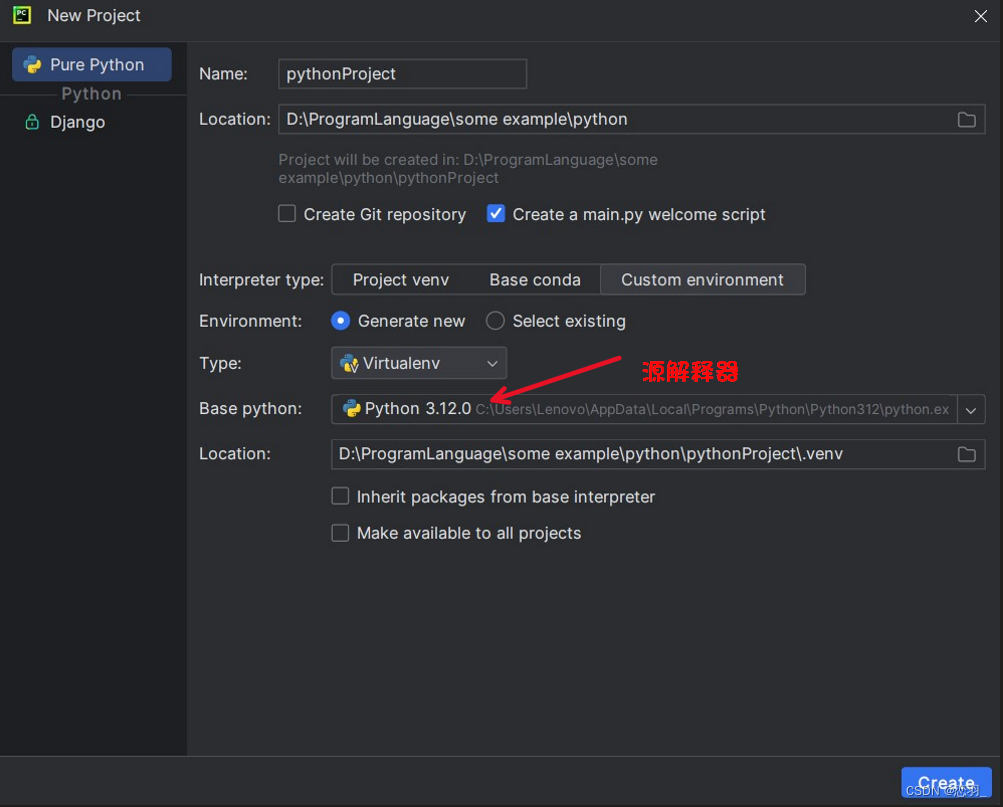Click the Create button
1003x807 pixels.
pyautogui.click(x=946, y=783)
